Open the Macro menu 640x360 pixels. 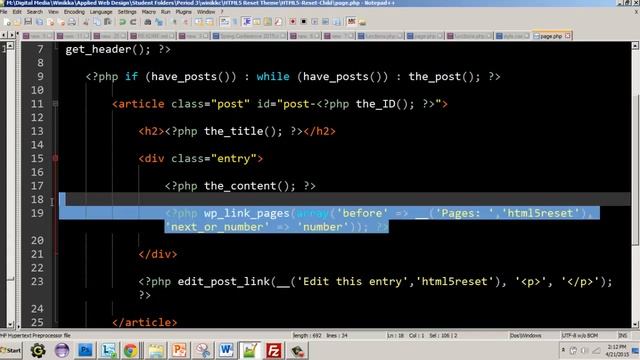pyautogui.click(x=149, y=12)
